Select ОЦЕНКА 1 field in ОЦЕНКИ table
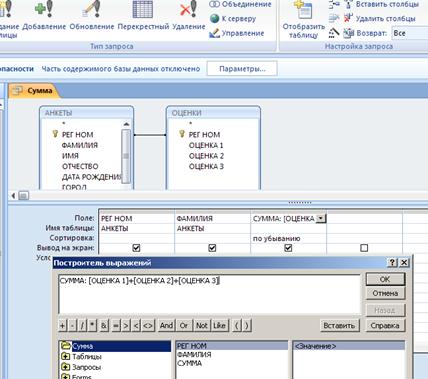Image resolution: width=428 pixels, height=379 pixels. [206, 145]
